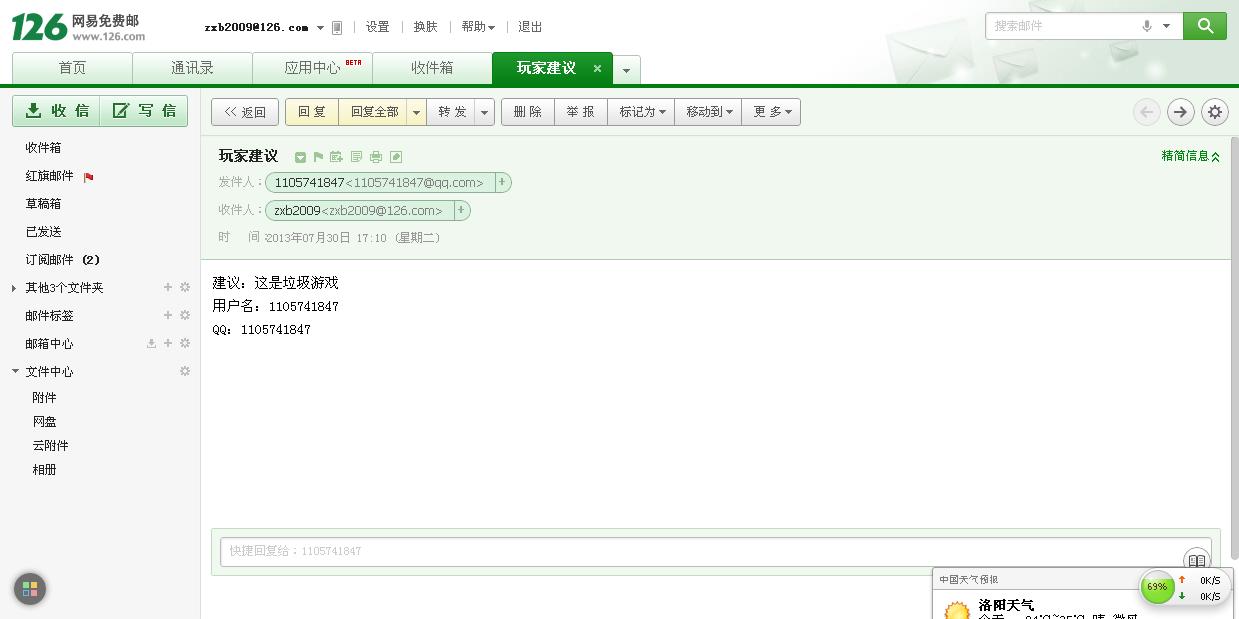Screen dimensions: 1239x619
Task: Open the 回复全部 dropdown arrow
Action: (x=416, y=112)
